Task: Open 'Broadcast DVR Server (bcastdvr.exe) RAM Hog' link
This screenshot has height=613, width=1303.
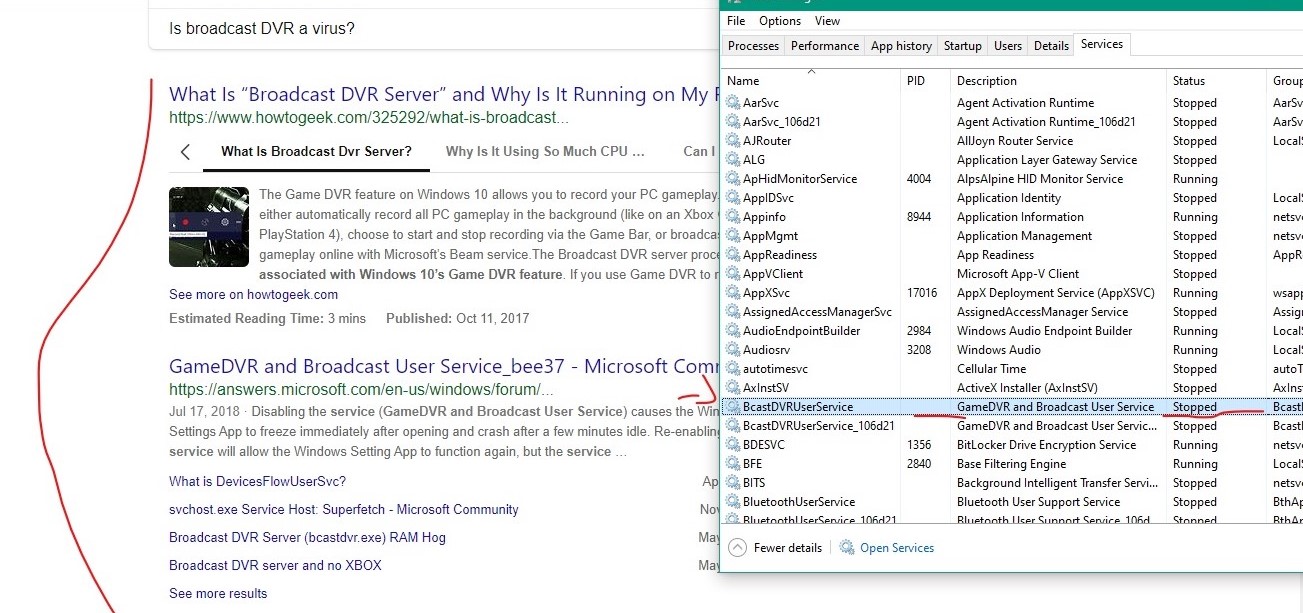Action: pyautogui.click(x=307, y=537)
